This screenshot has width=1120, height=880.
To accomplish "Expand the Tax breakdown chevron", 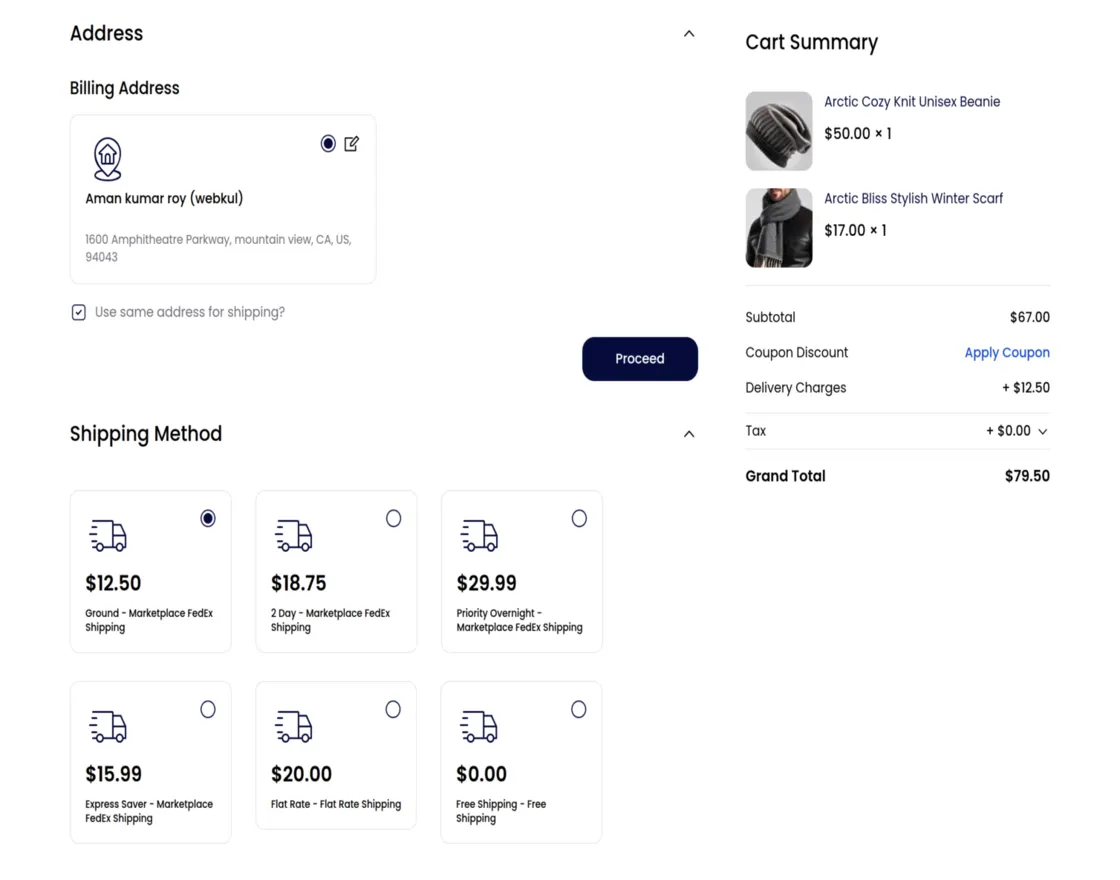I will [1043, 431].
